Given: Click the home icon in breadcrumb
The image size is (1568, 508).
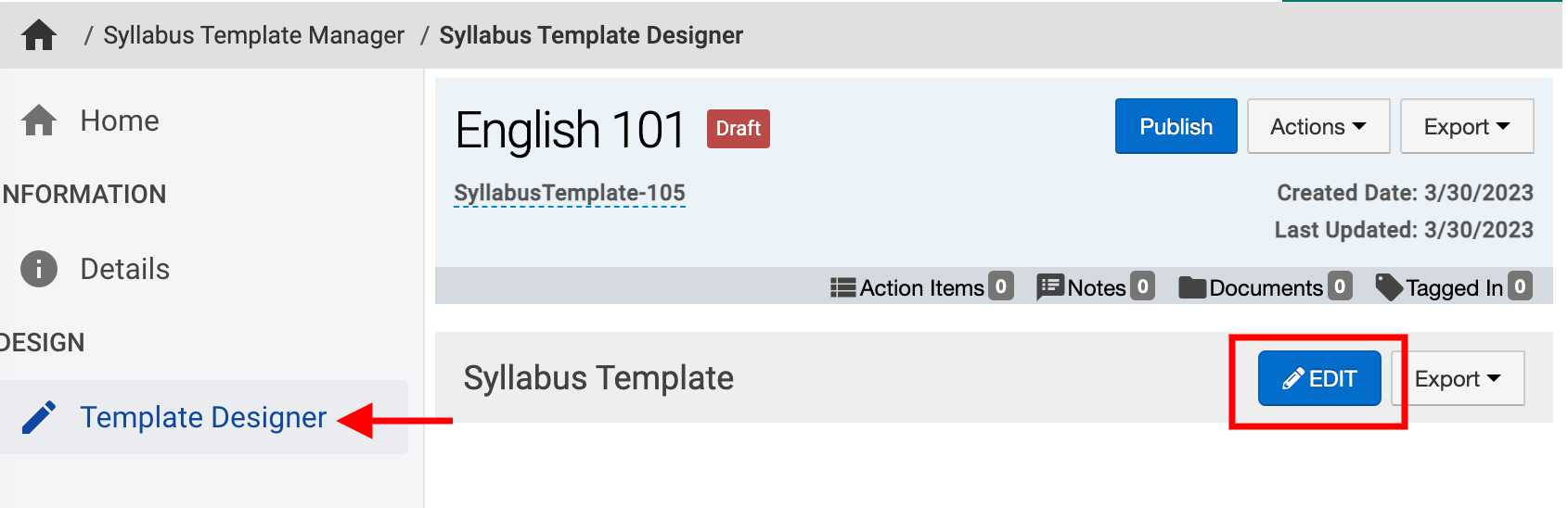Looking at the screenshot, I should pos(39,35).
